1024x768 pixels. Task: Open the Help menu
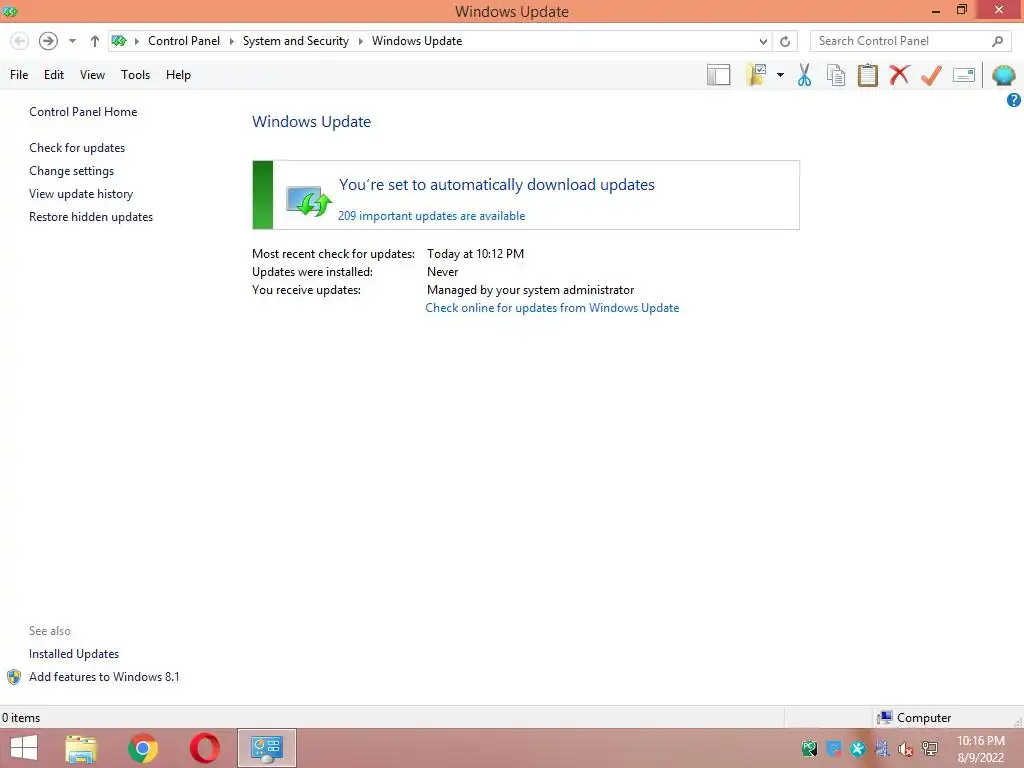click(178, 75)
